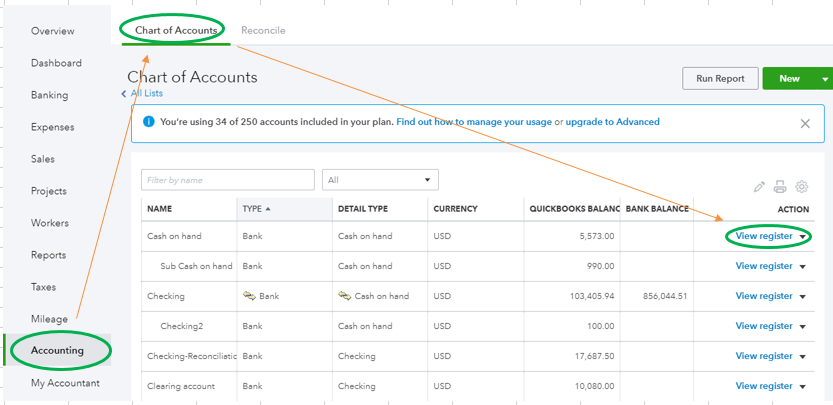This screenshot has width=833, height=405.
Task: Click the upgrade to Advanced link
Action: tap(612, 122)
